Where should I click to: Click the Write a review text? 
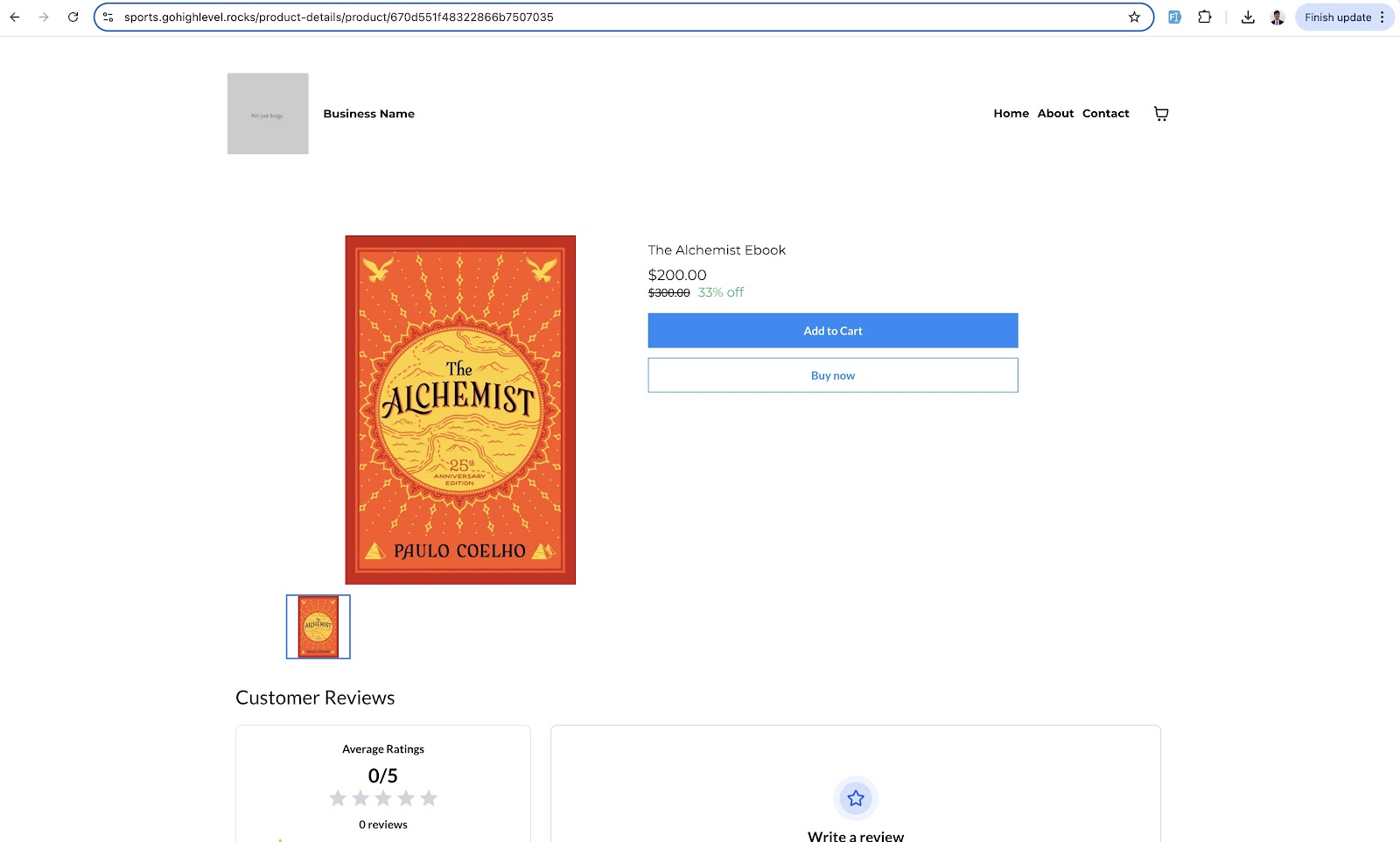coord(856,837)
